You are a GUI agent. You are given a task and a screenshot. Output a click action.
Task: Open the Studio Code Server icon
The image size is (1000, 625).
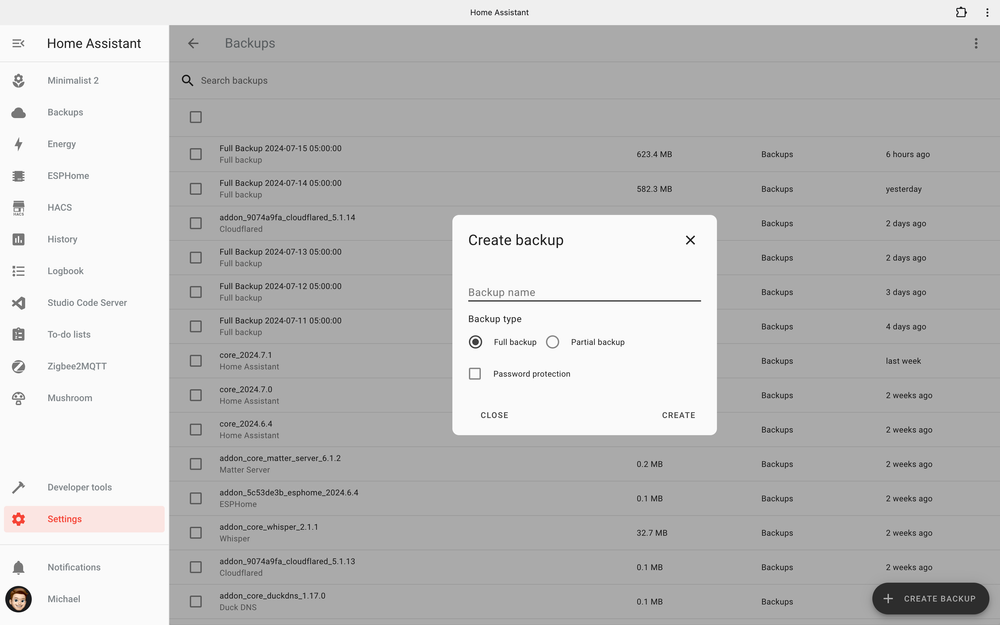click(x=18, y=303)
